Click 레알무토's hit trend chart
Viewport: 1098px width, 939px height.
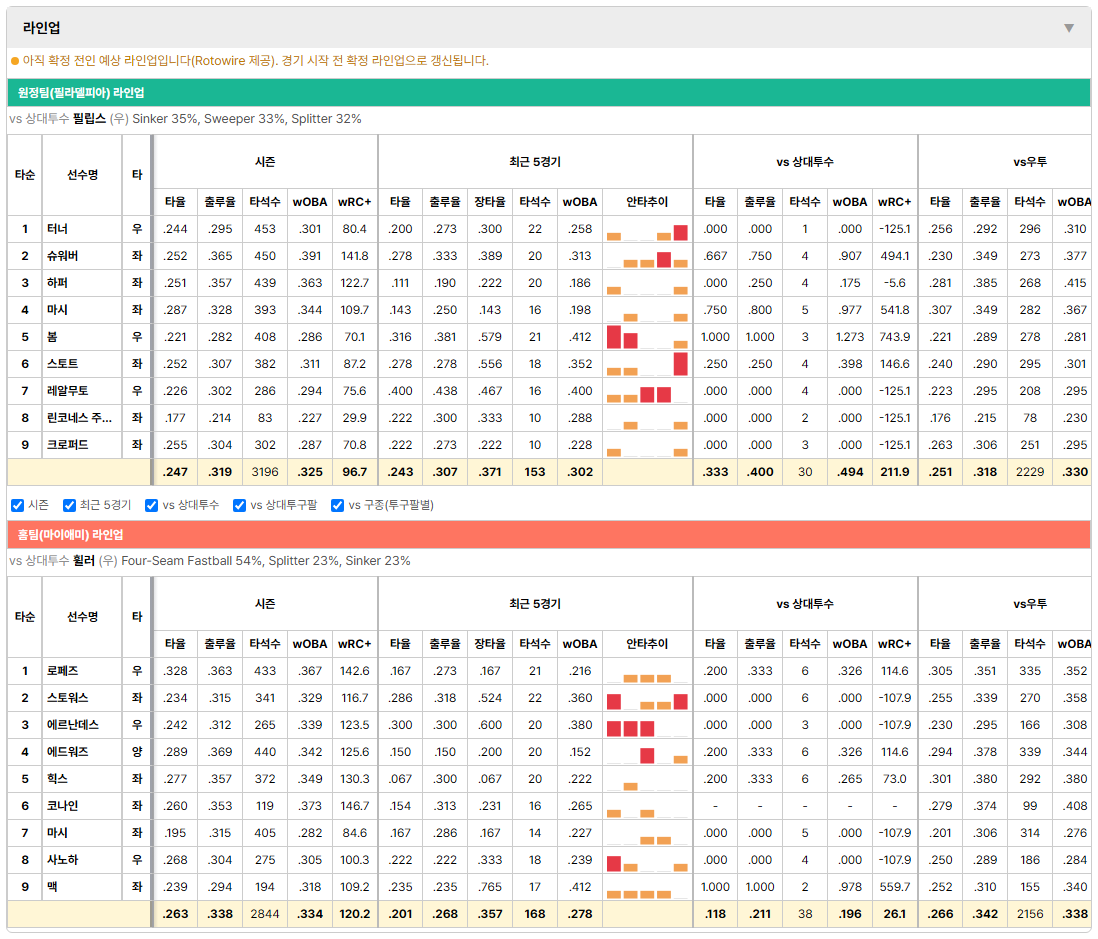[x=647, y=391]
